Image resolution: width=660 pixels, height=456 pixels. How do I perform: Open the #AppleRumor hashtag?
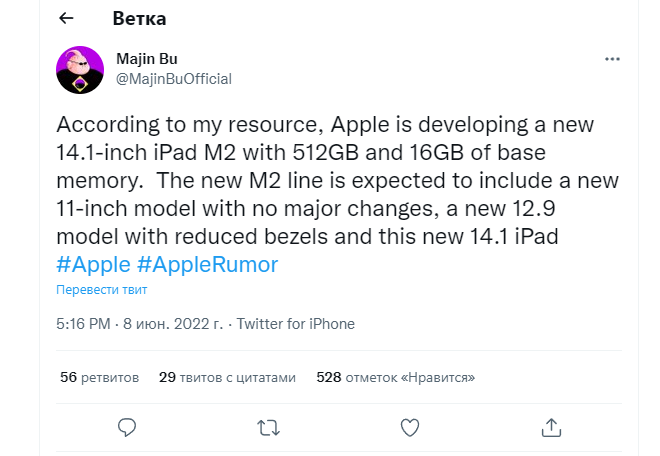coord(207,264)
